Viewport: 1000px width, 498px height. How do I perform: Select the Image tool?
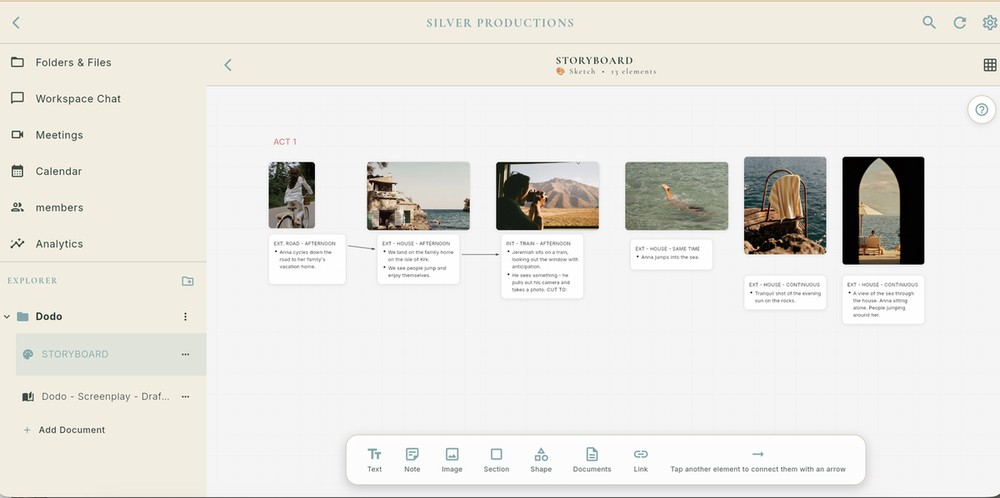coord(452,460)
